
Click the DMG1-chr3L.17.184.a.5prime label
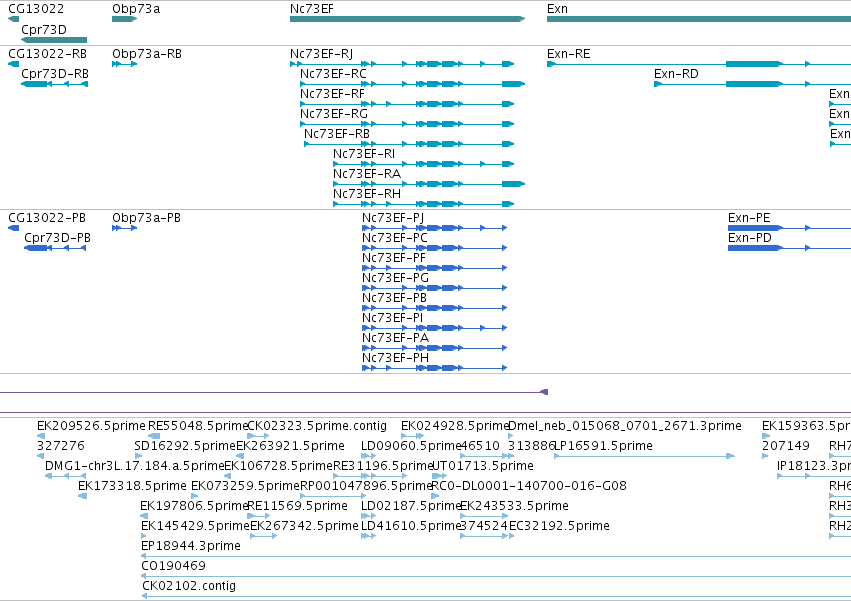[x=135, y=466]
